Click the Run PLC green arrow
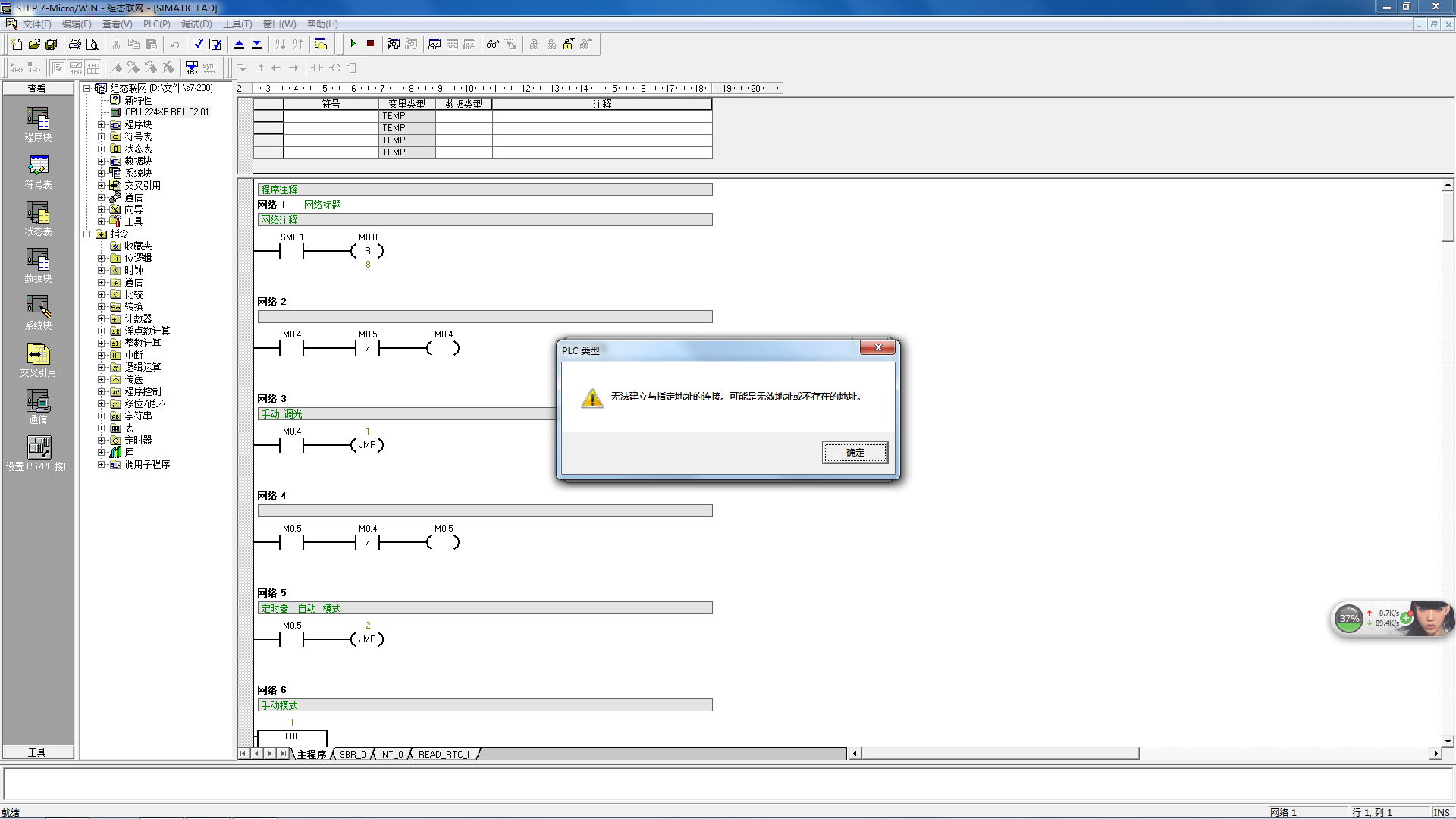Viewport: 1456px width, 819px height. click(x=353, y=44)
